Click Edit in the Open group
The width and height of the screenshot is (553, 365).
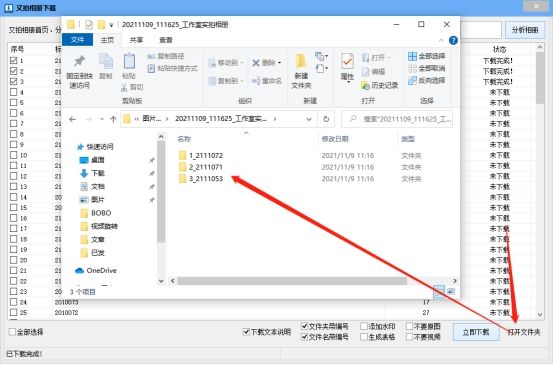373,72
